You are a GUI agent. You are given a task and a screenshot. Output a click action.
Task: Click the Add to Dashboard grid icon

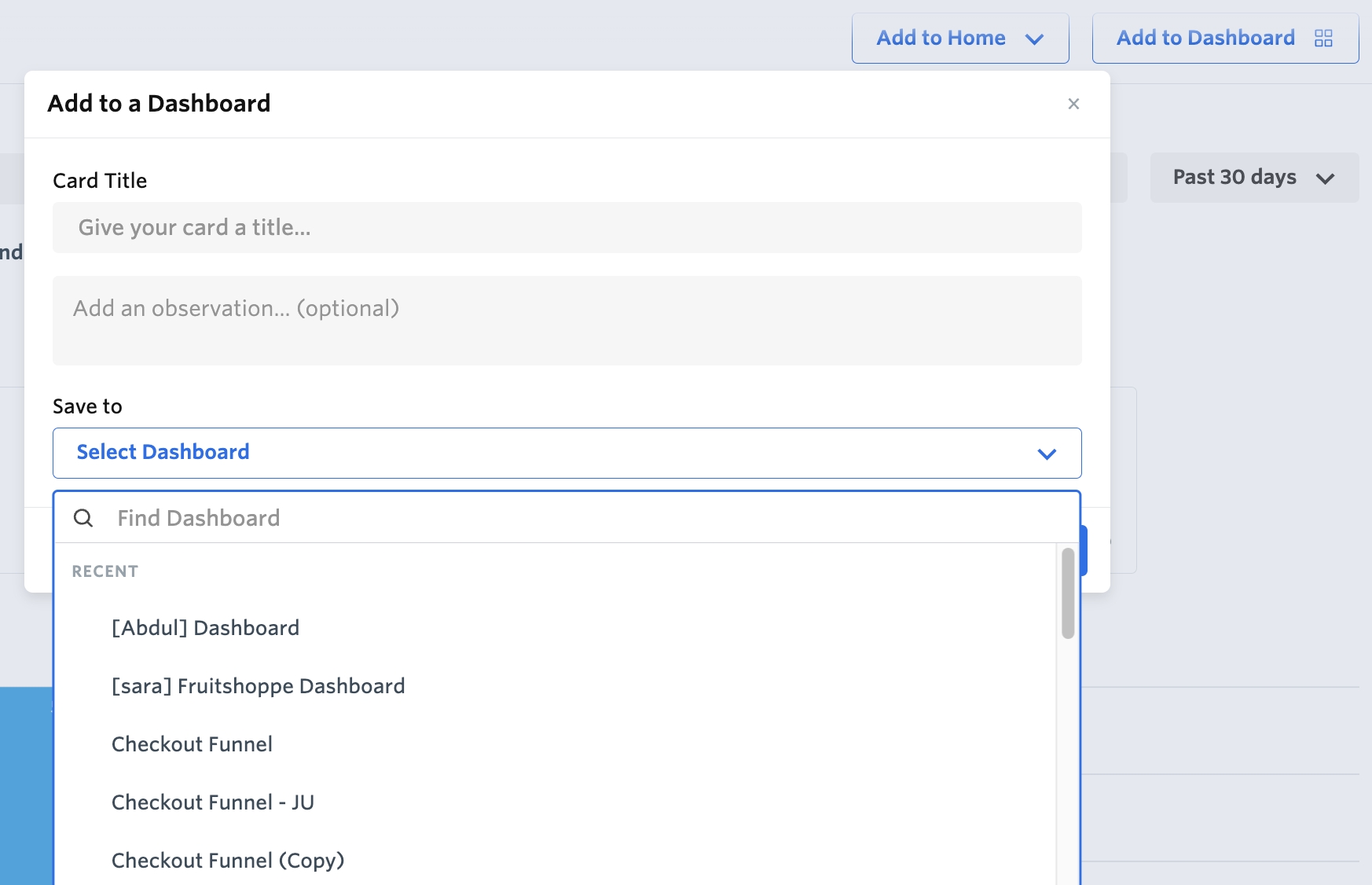pyautogui.click(x=1324, y=37)
